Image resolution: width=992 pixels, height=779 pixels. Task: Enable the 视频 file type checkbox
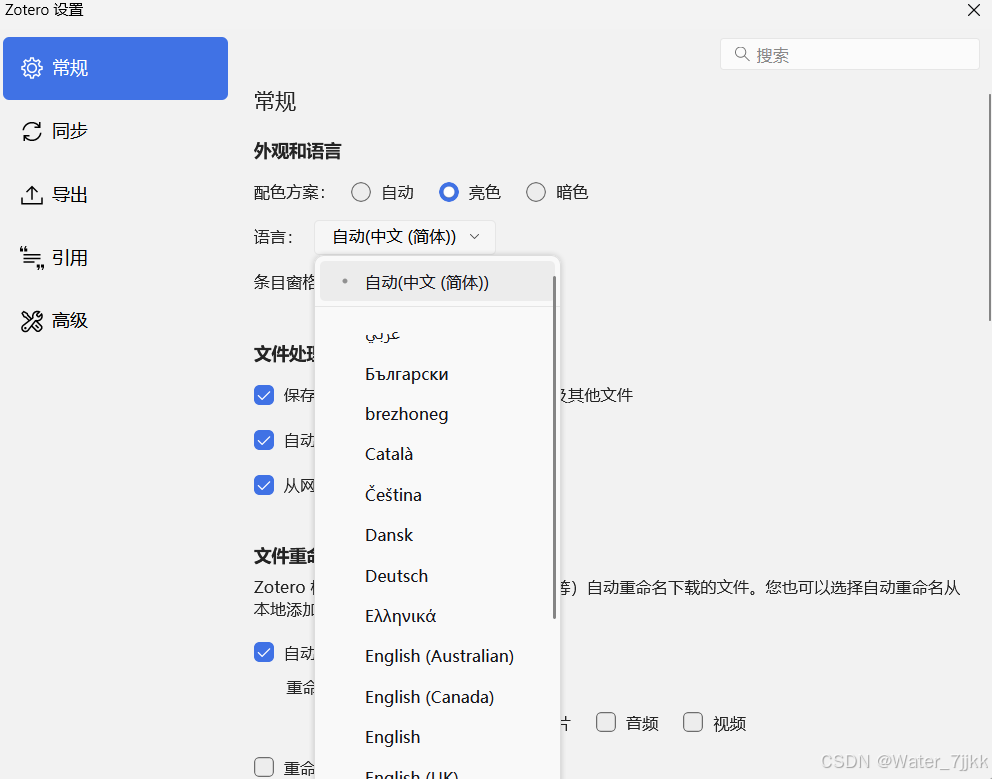point(693,722)
